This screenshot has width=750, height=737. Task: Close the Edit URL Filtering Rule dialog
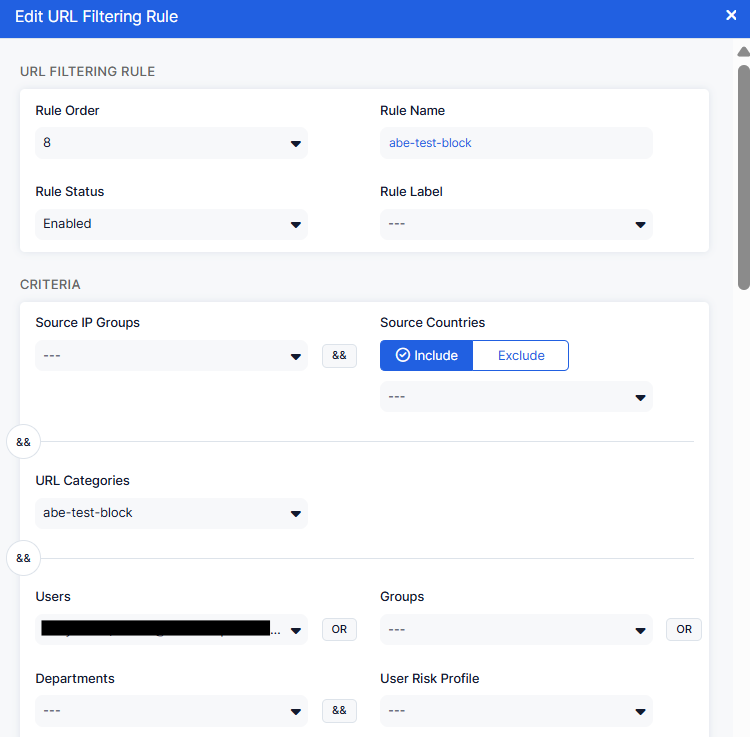pyautogui.click(x=730, y=15)
